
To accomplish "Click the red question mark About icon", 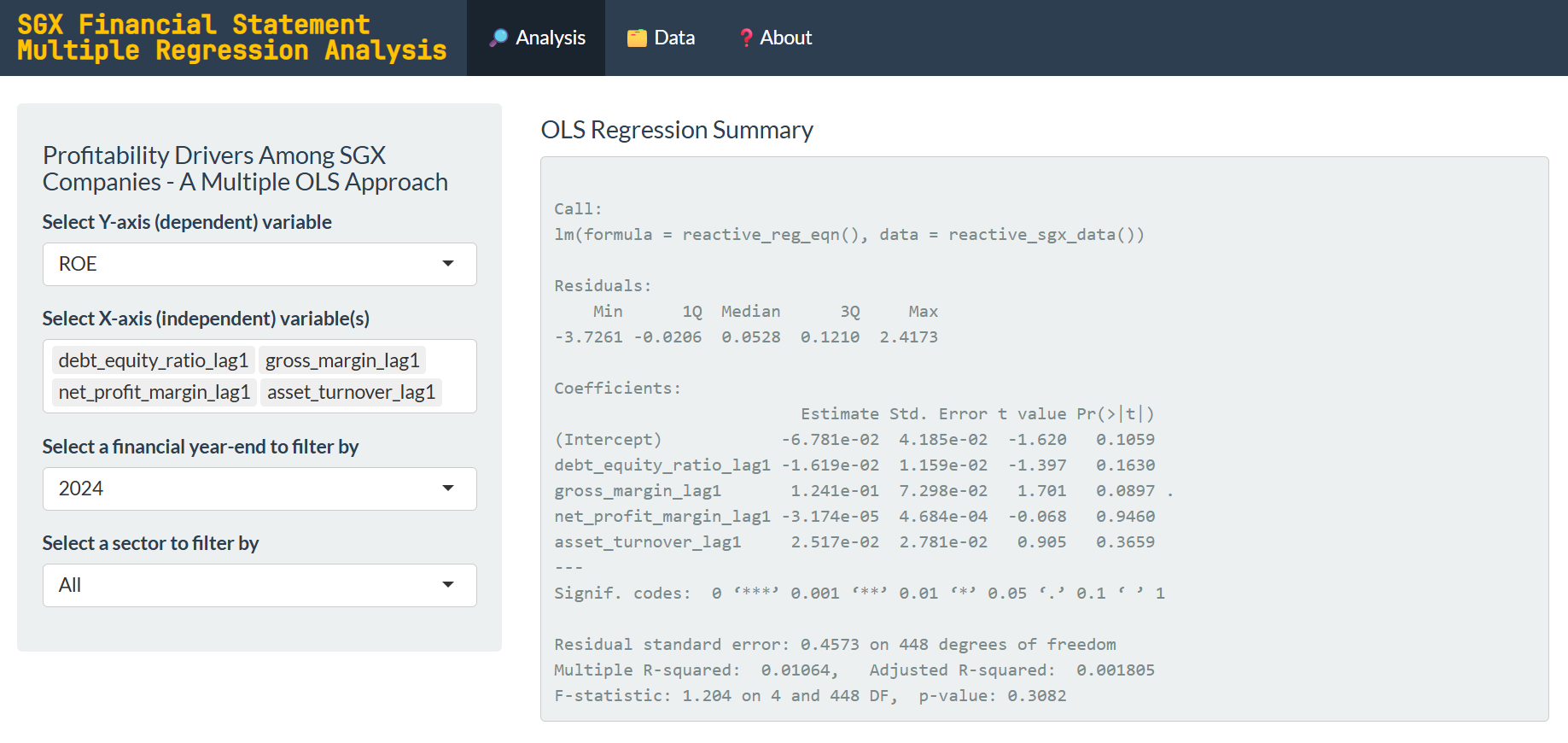I will tap(746, 38).
